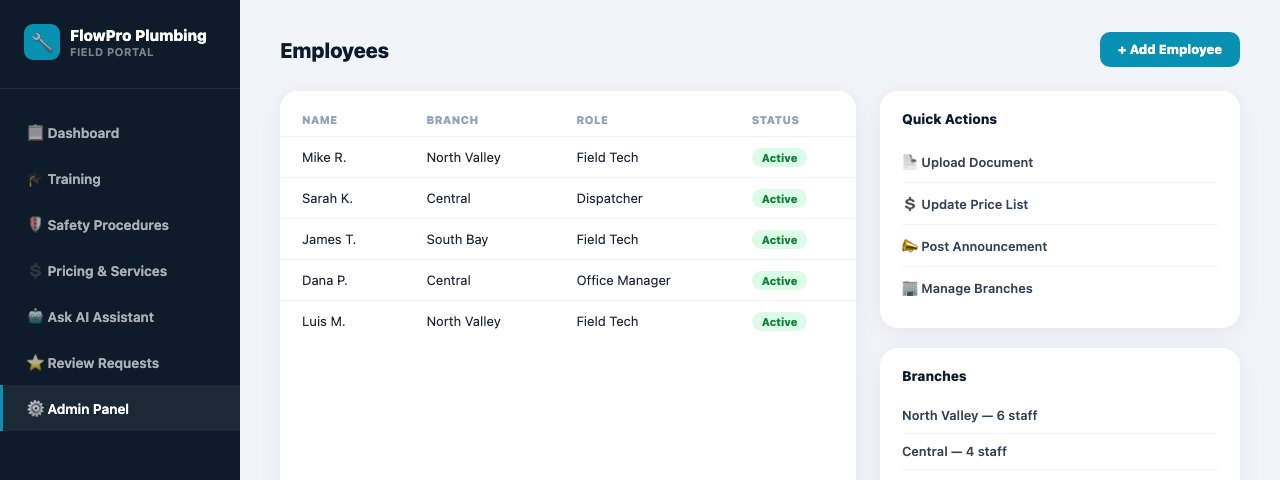This screenshot has height=480, width=1280.
Task: Click the ROLE column header
Action: (x=592, y=120)
